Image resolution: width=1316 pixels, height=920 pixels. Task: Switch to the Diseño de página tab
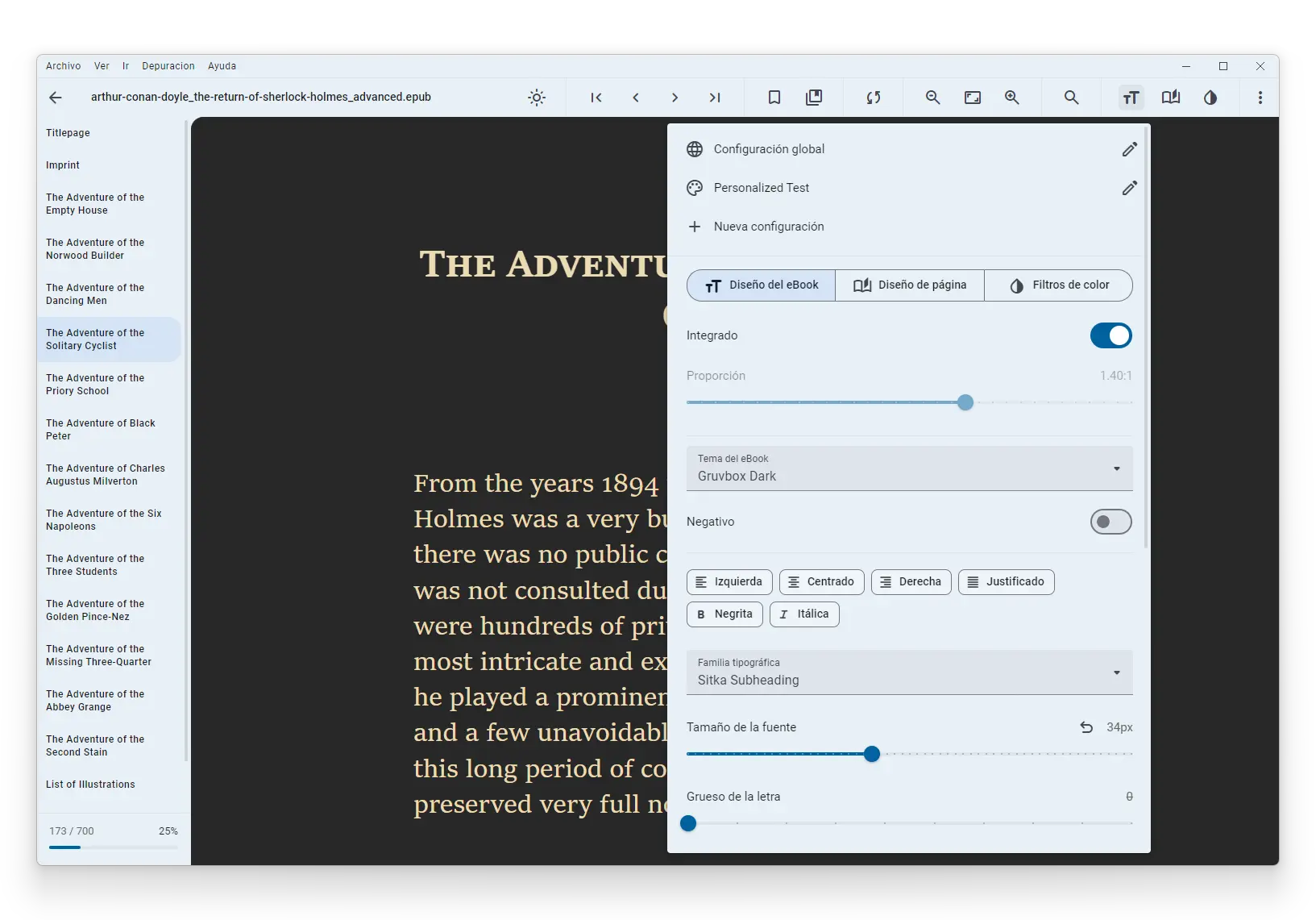pos(910,285)
